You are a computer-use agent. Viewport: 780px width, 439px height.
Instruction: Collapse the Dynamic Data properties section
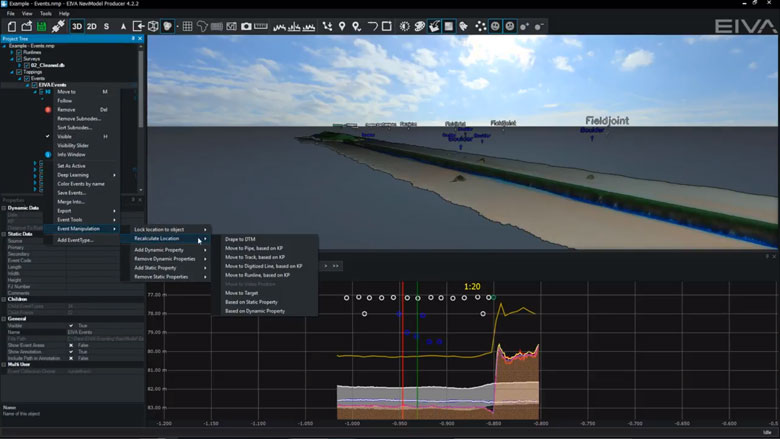(x=4, y=207)
